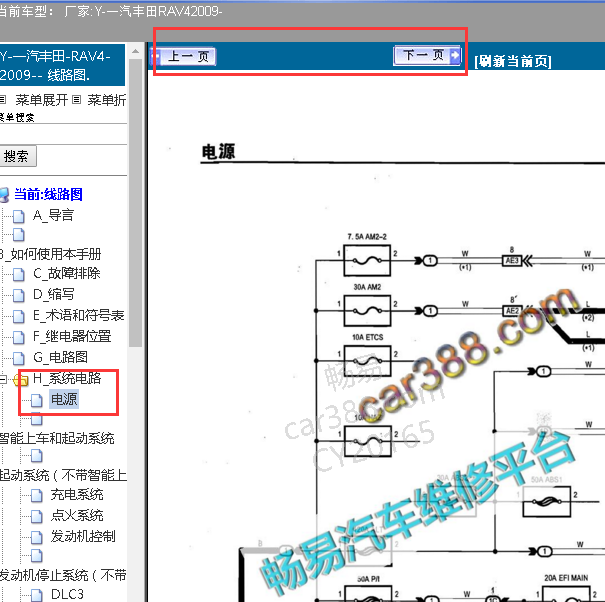Click the 10A ETCS fuse symbol
Screen dimensions: 605x602
367,361
